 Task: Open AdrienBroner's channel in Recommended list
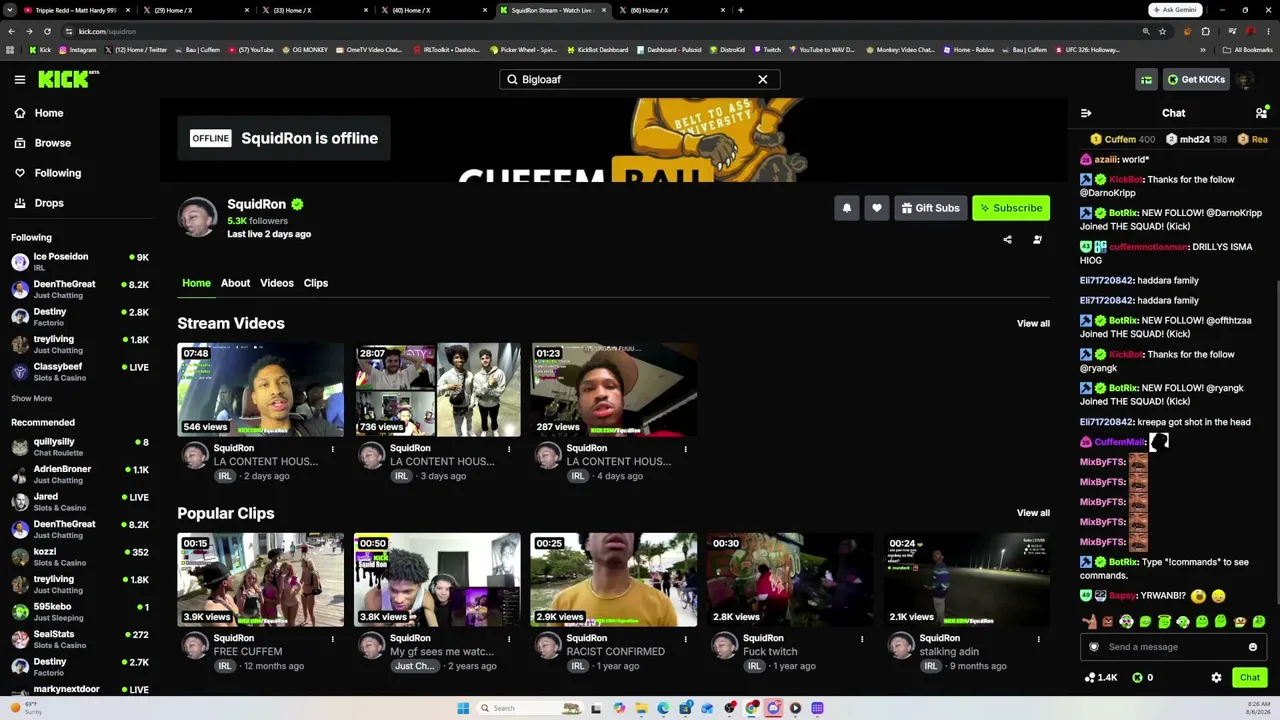(80, 474)
